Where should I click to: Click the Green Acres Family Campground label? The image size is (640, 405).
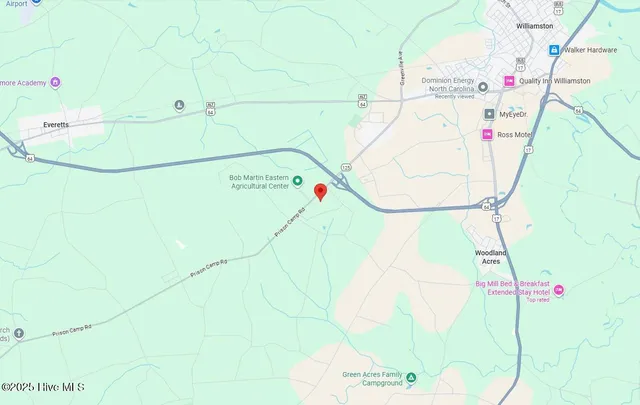(372, 378)
